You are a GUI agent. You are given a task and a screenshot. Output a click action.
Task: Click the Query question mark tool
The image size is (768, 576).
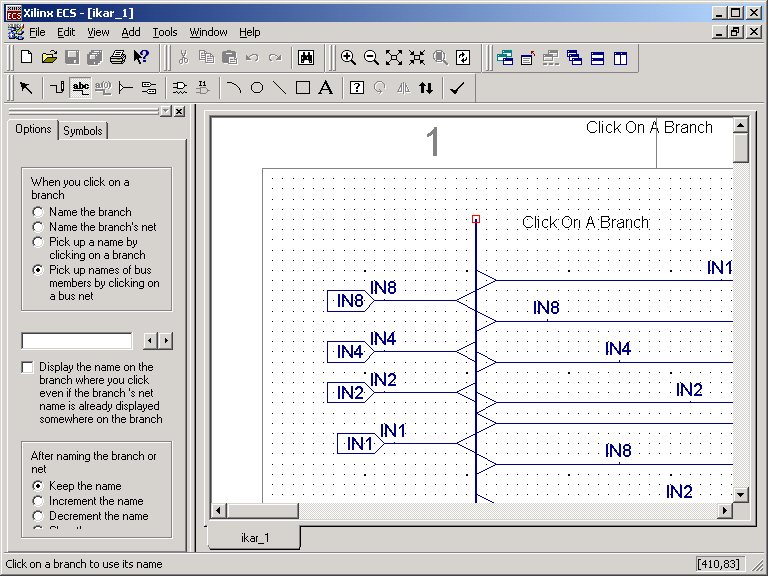(x=357, y=88)
